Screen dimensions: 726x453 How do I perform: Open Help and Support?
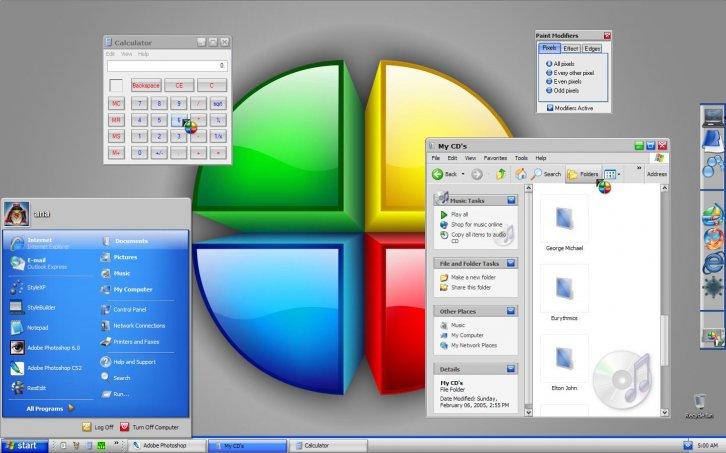point(129,362)
